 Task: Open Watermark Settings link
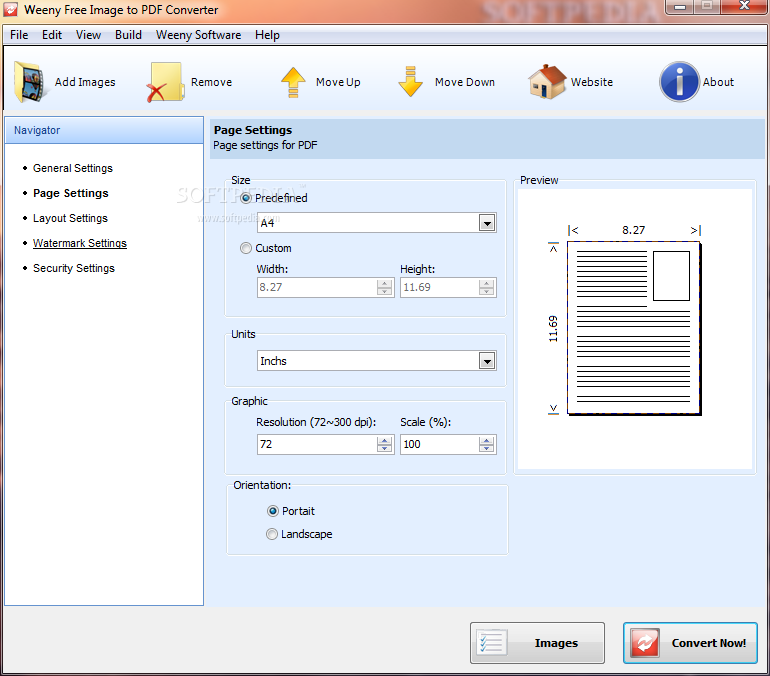(x=80, y=243)
